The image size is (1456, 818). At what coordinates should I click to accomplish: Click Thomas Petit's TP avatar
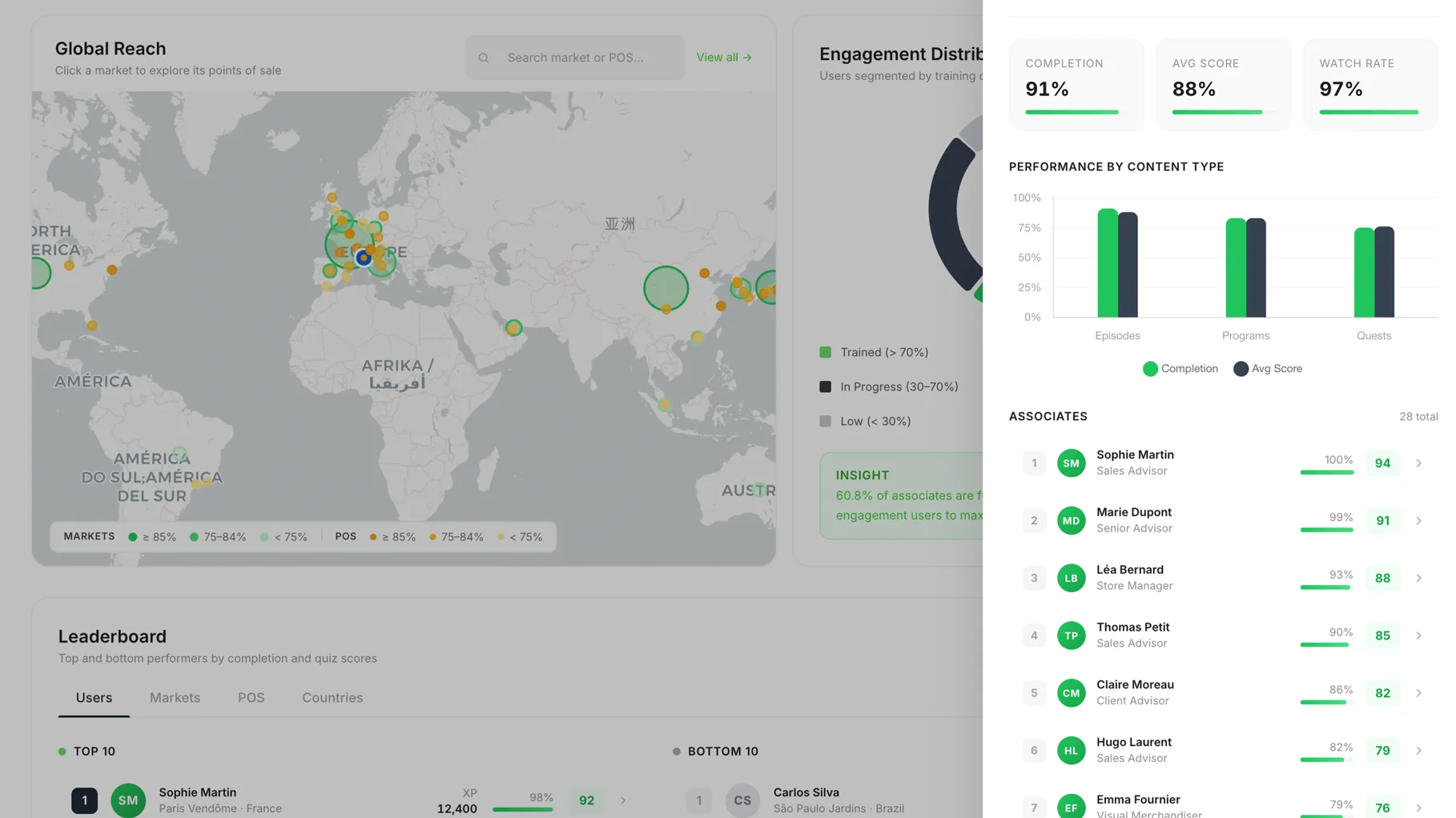pyautogui.click(x=1071, y=636)
